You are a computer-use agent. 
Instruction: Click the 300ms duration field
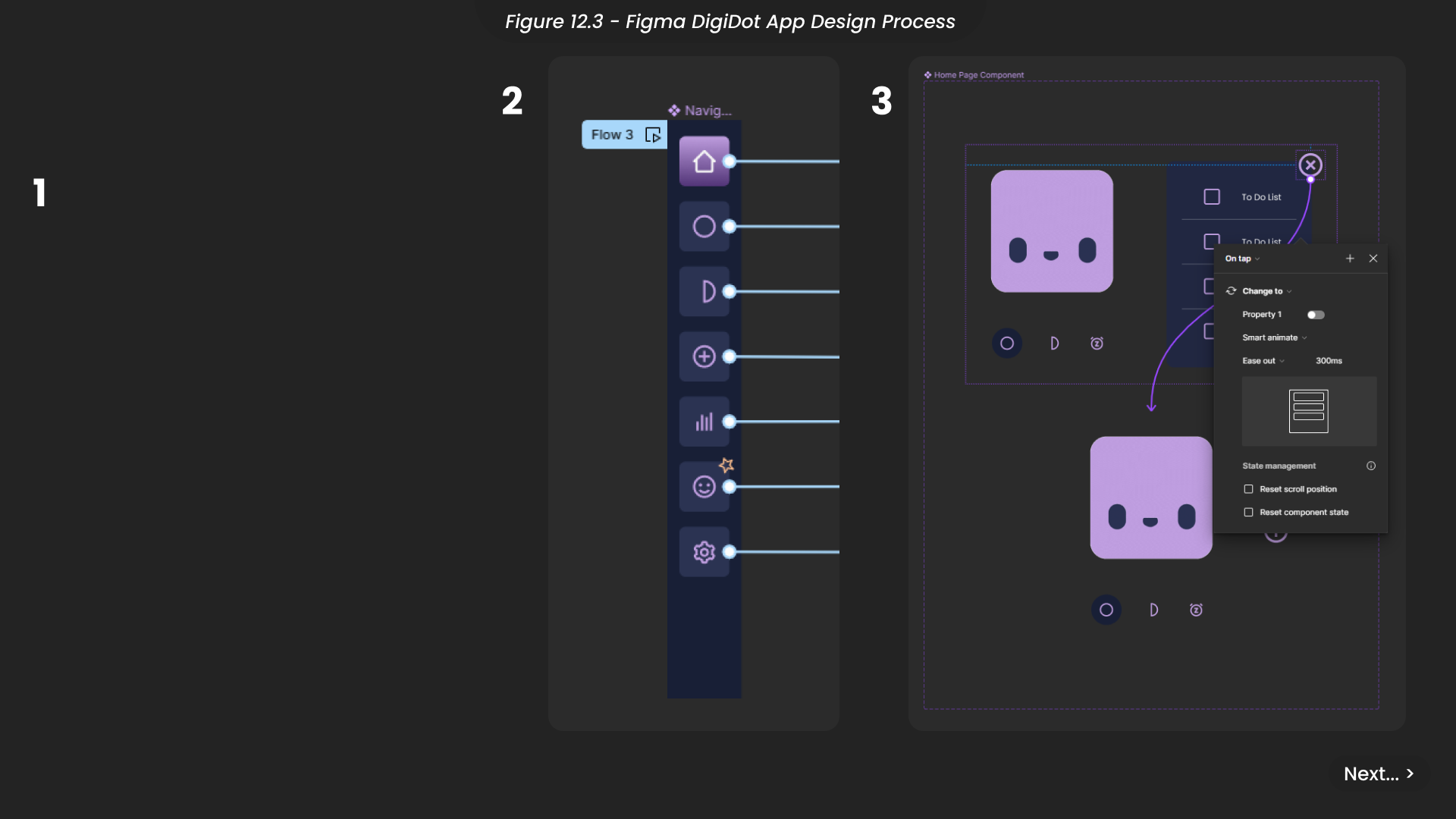coord(1329,361)
